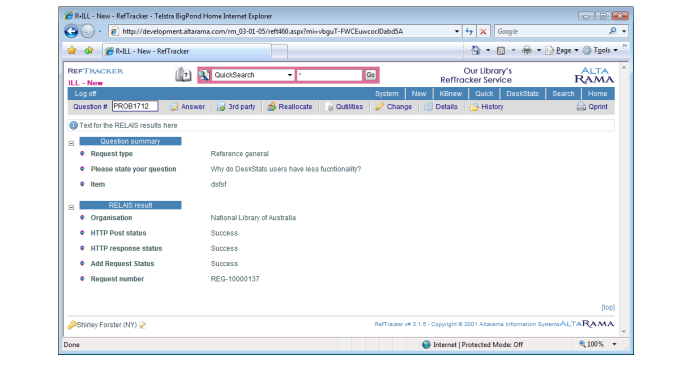Click the Reallocate toolbar item
680x368 pixels.
coord(290,107)
